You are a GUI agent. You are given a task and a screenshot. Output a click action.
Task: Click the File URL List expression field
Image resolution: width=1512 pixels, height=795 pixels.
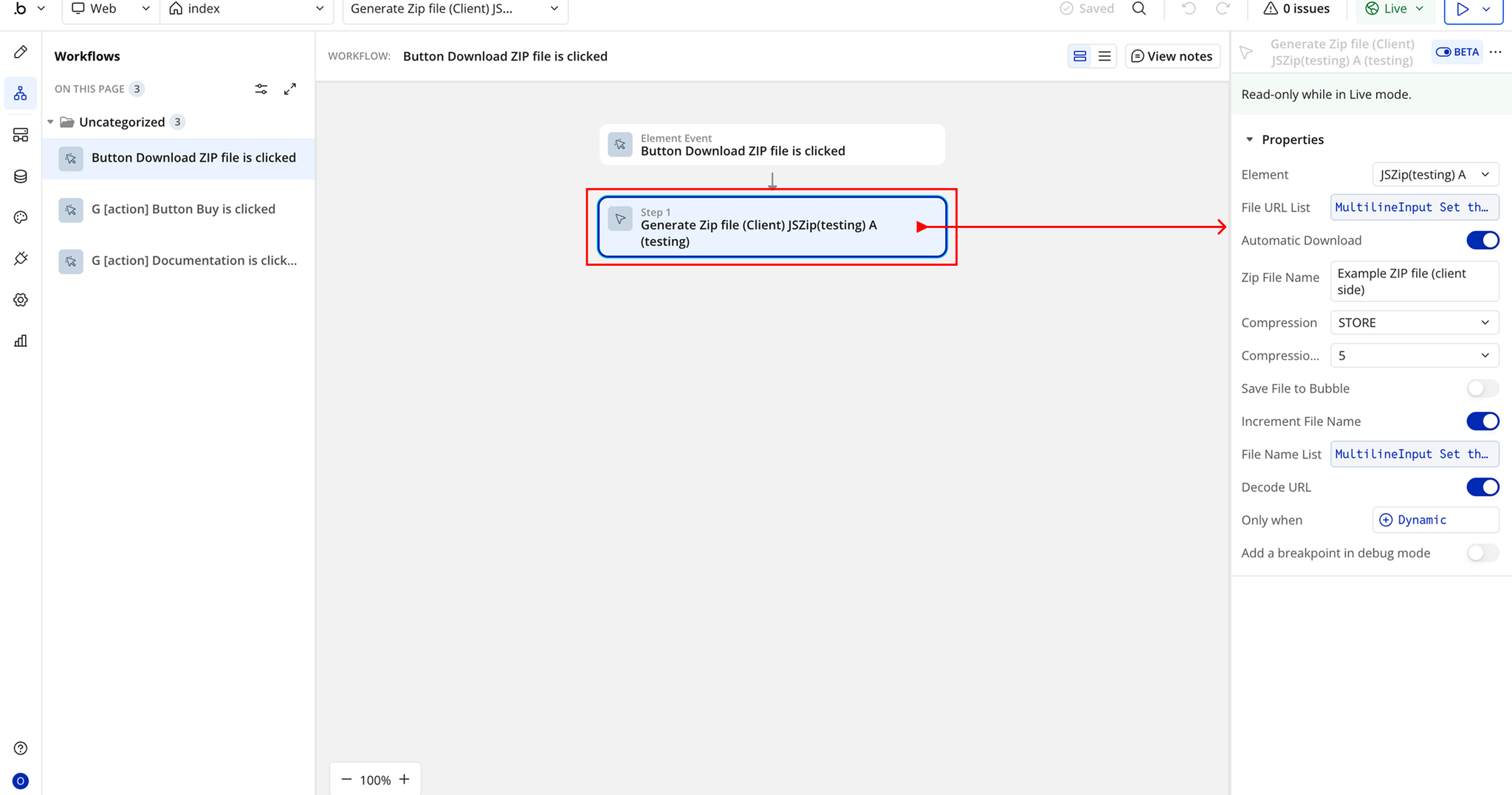click(1415, 207)
